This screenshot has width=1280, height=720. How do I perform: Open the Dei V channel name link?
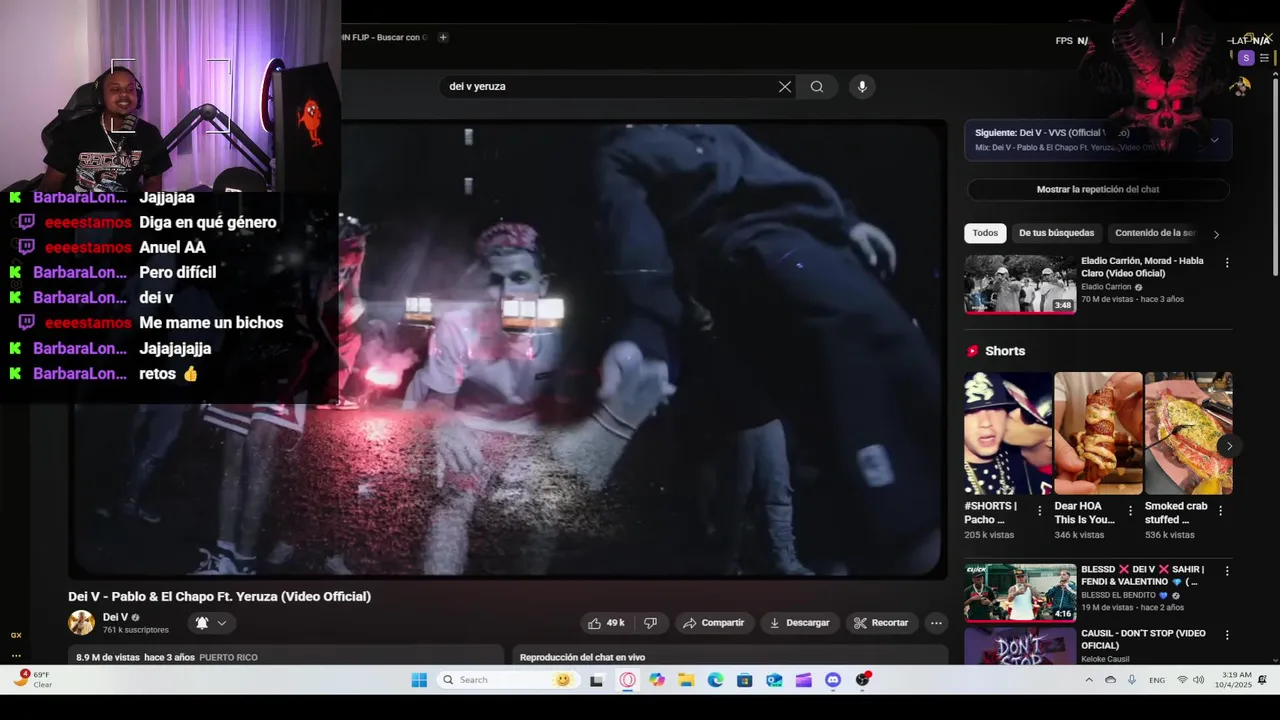point(116,617)
